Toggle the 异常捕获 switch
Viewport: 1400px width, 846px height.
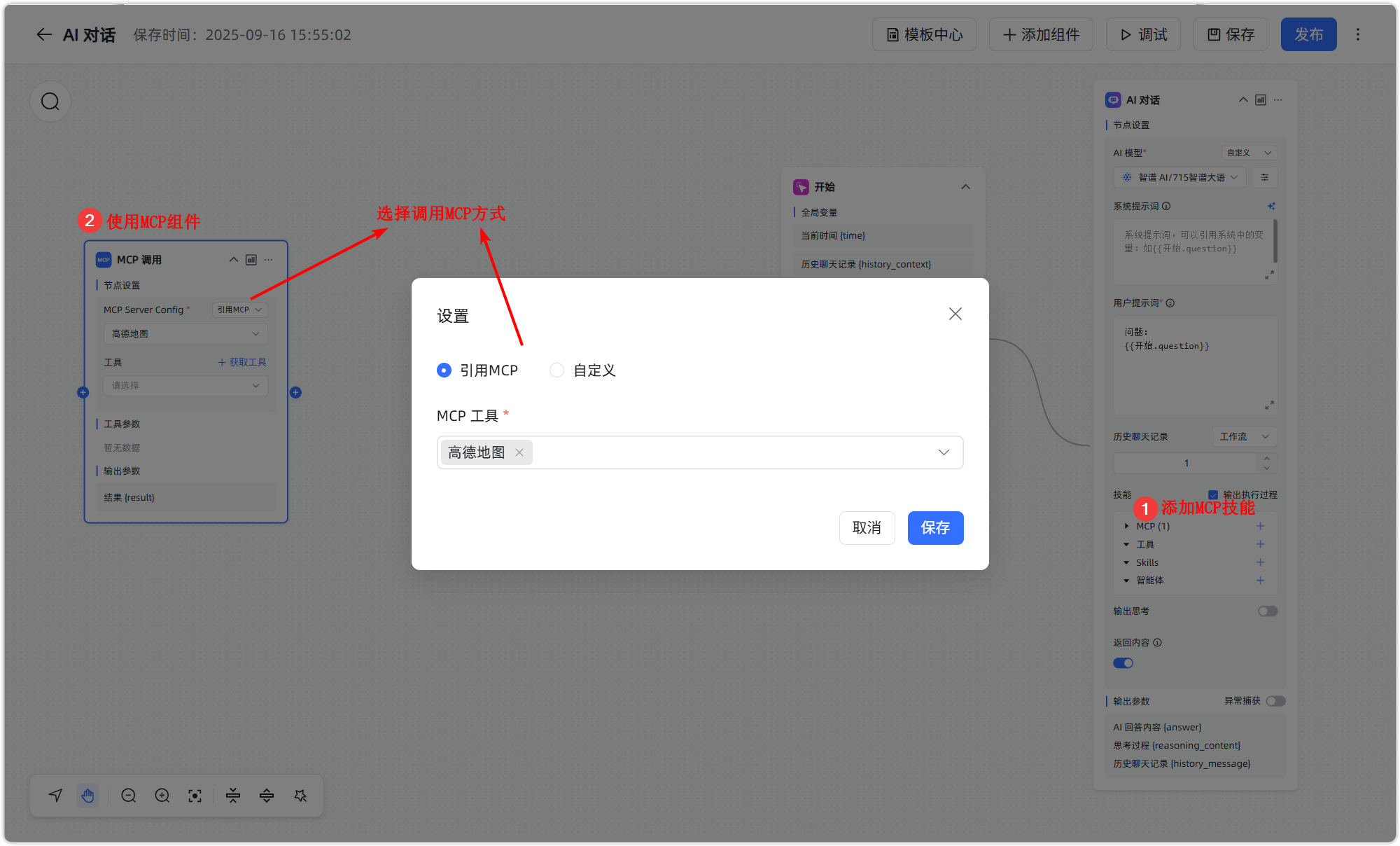tap(1275, 701)
